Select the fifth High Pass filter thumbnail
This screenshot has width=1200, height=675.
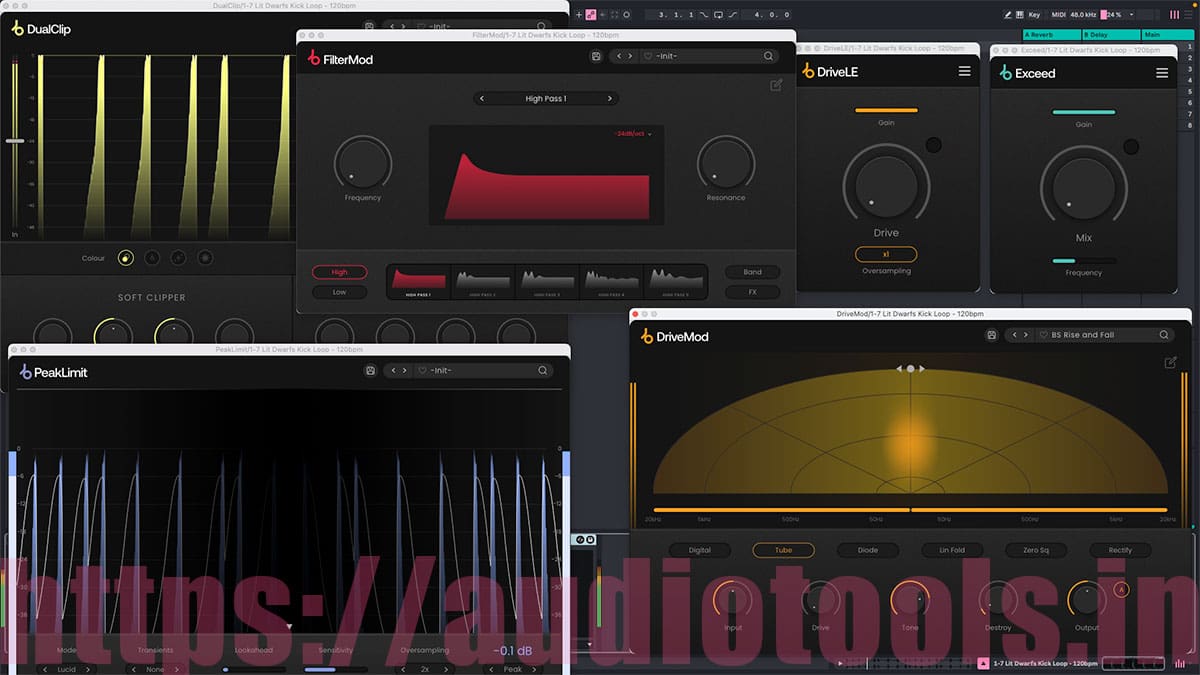674,282
